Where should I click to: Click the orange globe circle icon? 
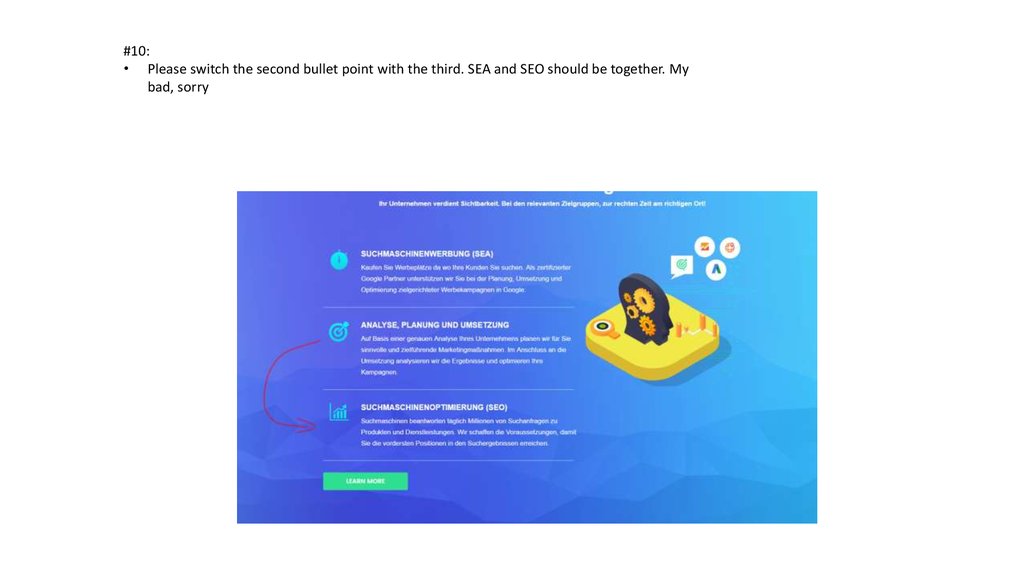729,247
